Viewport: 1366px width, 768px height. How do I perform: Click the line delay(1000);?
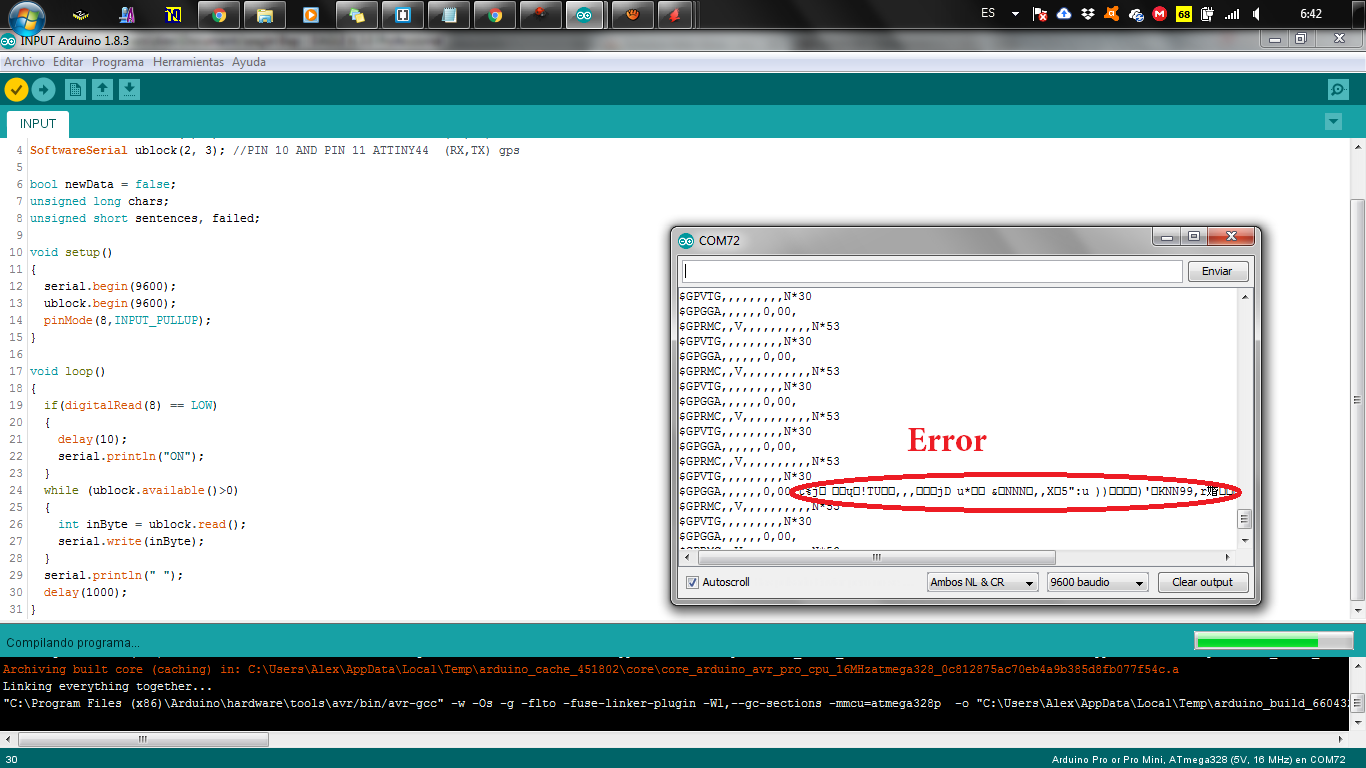coord(85,592)
